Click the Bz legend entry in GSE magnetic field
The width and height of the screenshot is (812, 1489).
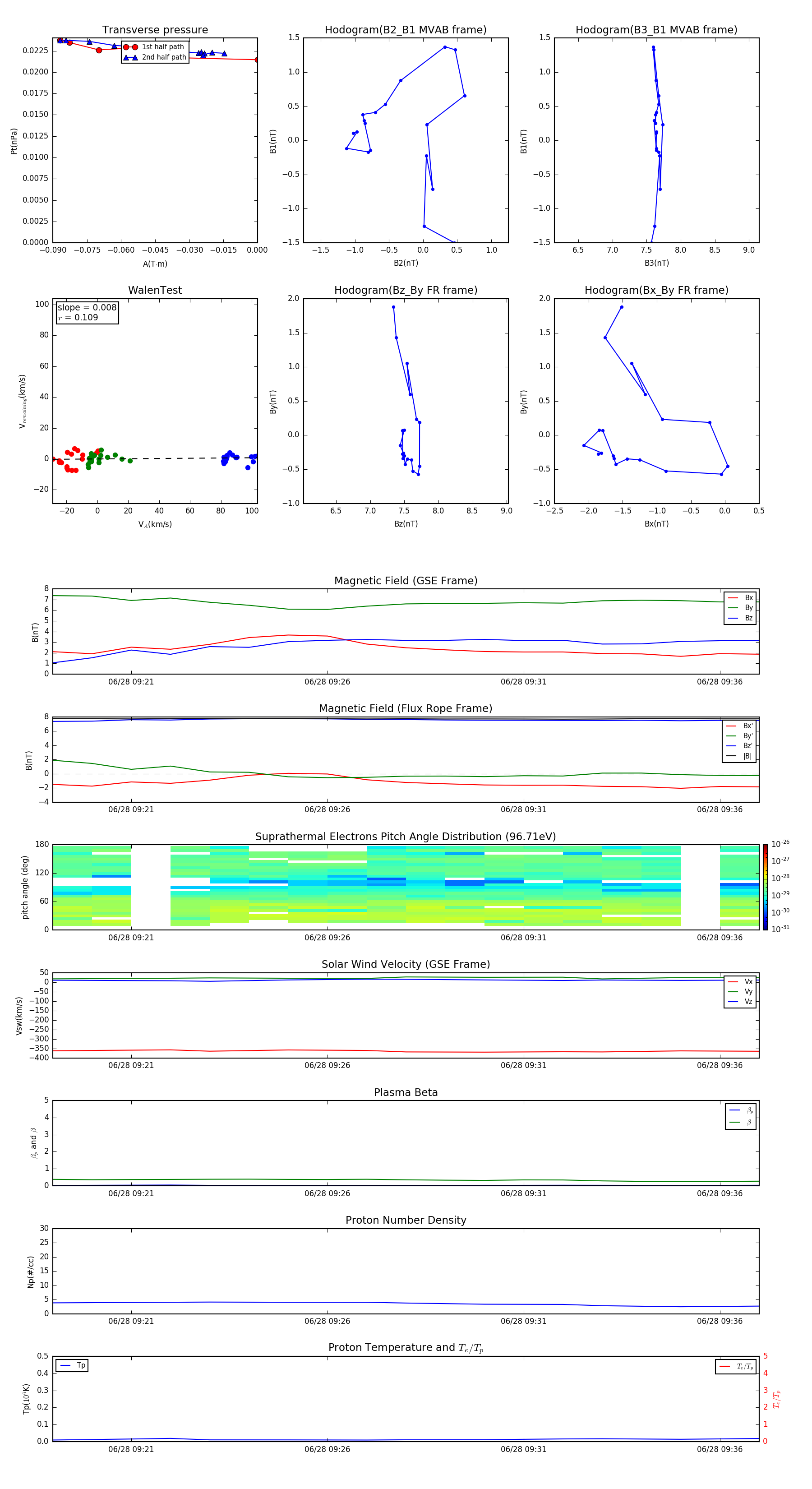click(740, 618)
